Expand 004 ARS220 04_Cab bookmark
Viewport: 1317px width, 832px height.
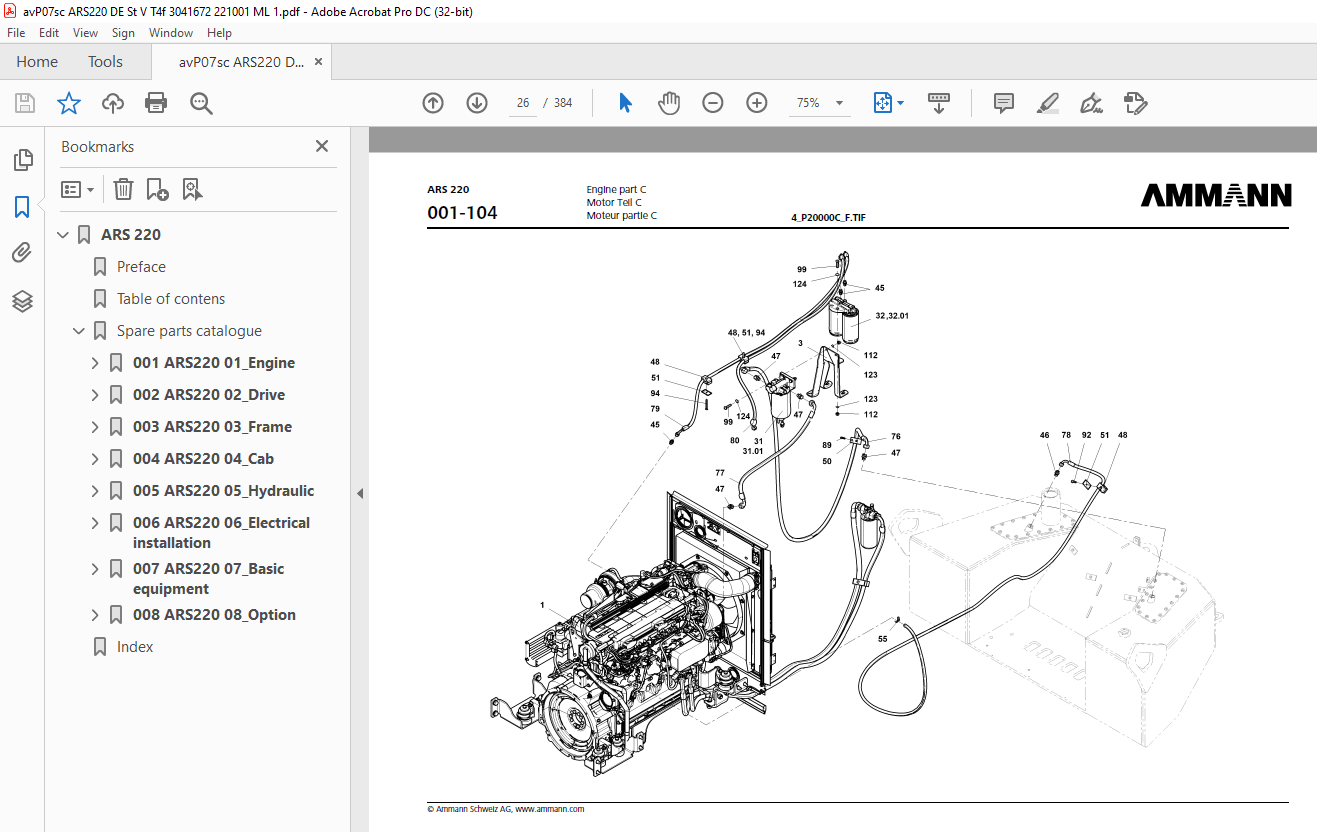[x=95, y=459]
